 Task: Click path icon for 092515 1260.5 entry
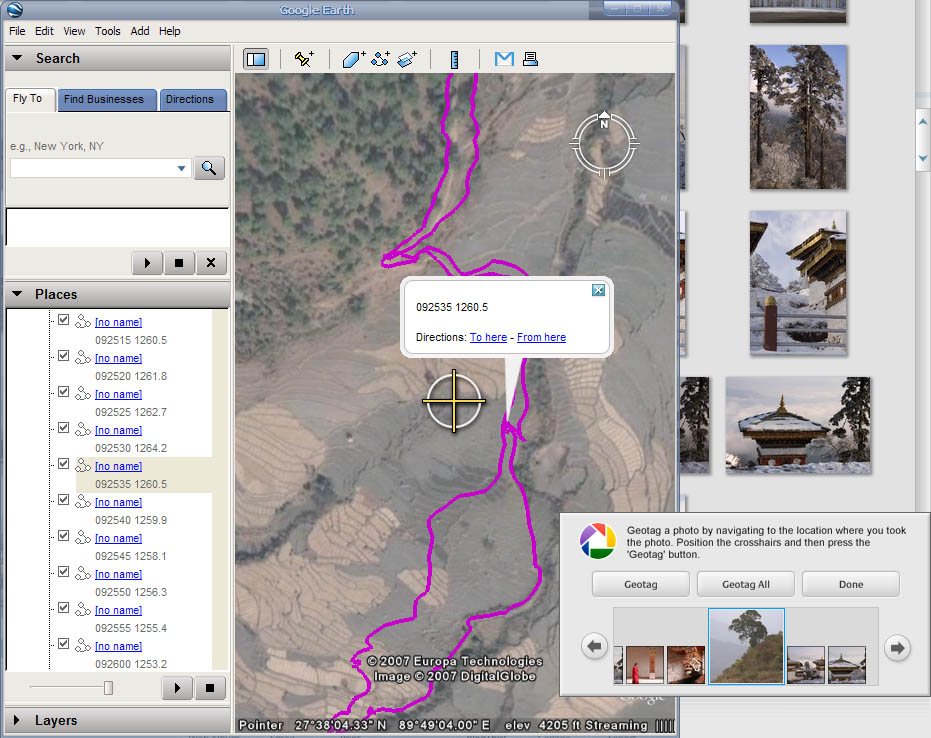point(83,321)
